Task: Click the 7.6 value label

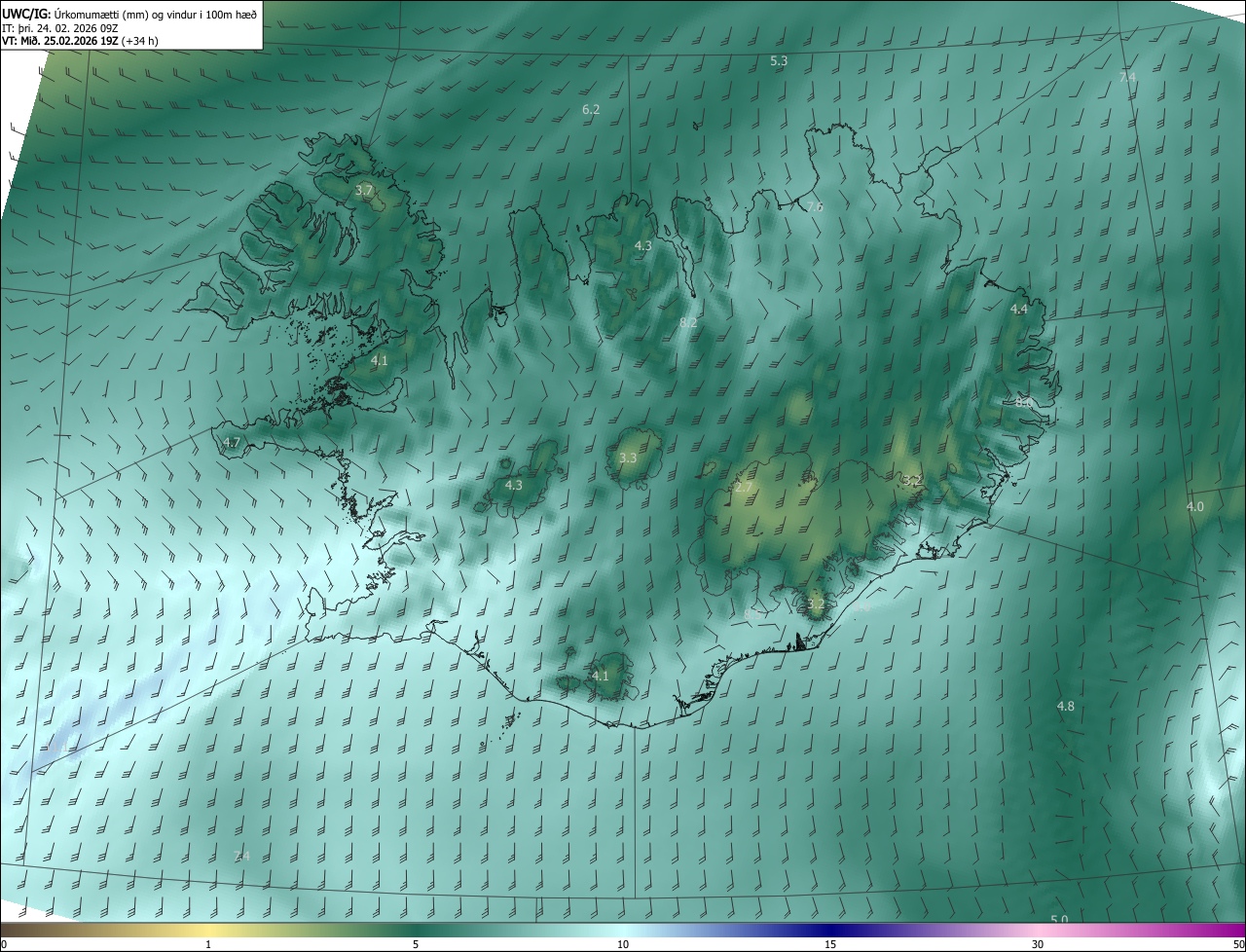Action: (x=815, y=206)
